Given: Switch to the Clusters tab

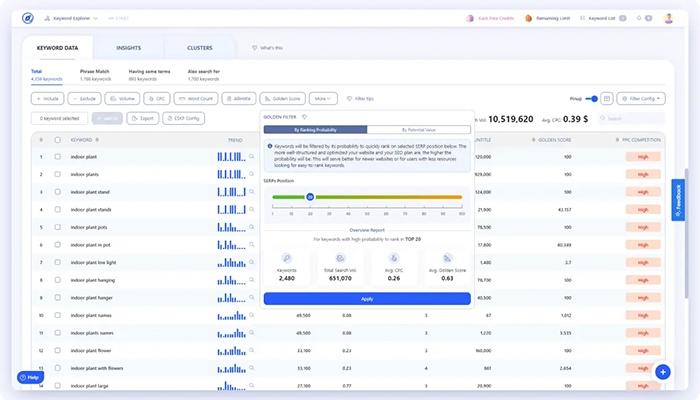Looking at the screenshot, I should tap(200, 48).
